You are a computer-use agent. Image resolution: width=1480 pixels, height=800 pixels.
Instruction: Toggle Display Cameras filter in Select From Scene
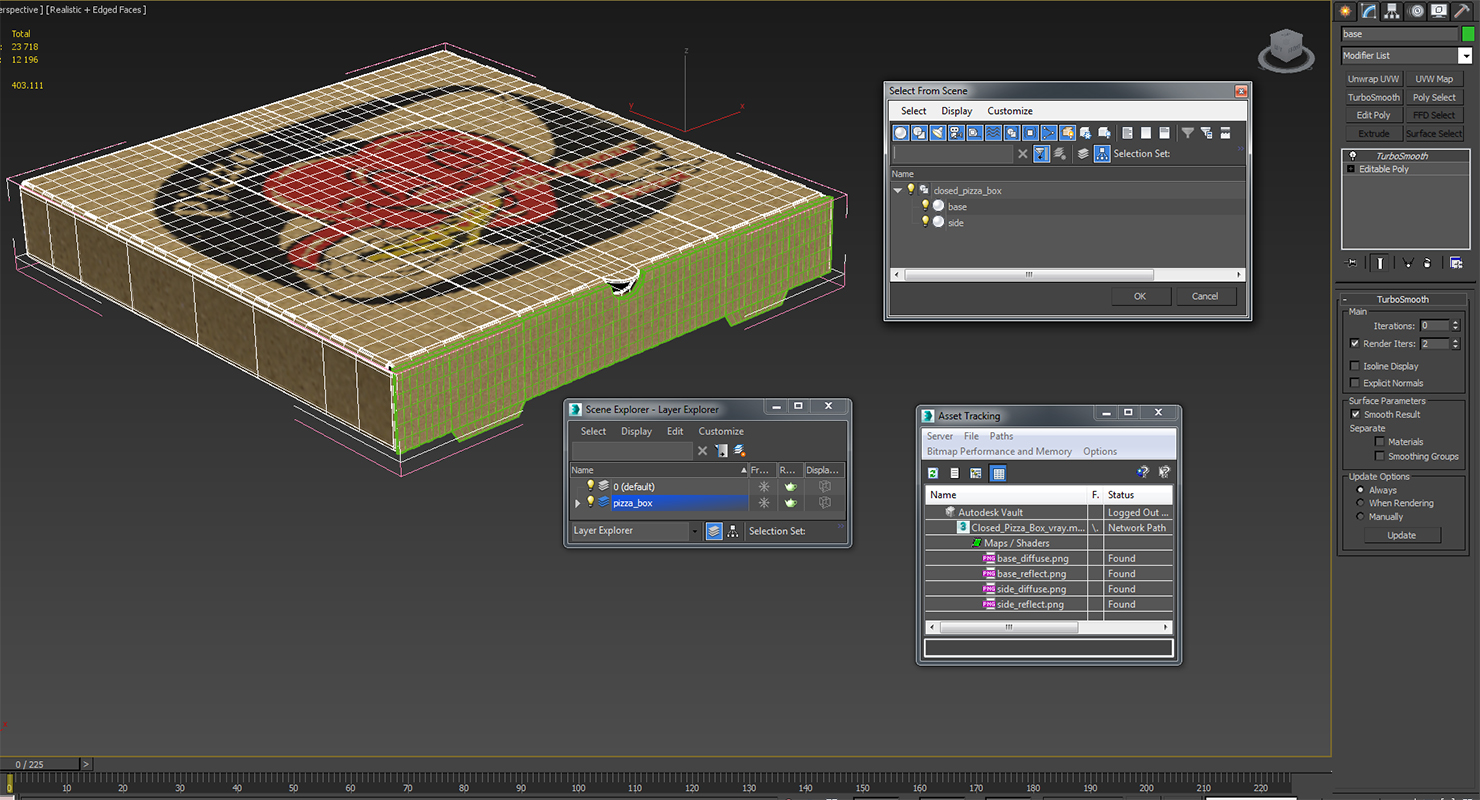(x=956, y=132)
